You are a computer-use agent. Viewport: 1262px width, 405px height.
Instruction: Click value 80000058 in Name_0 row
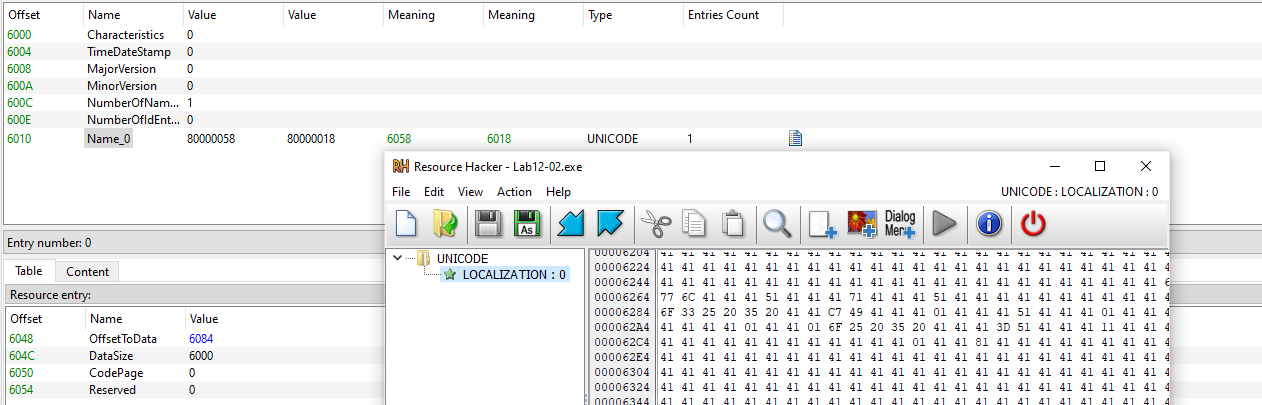(x=211, y=139)
